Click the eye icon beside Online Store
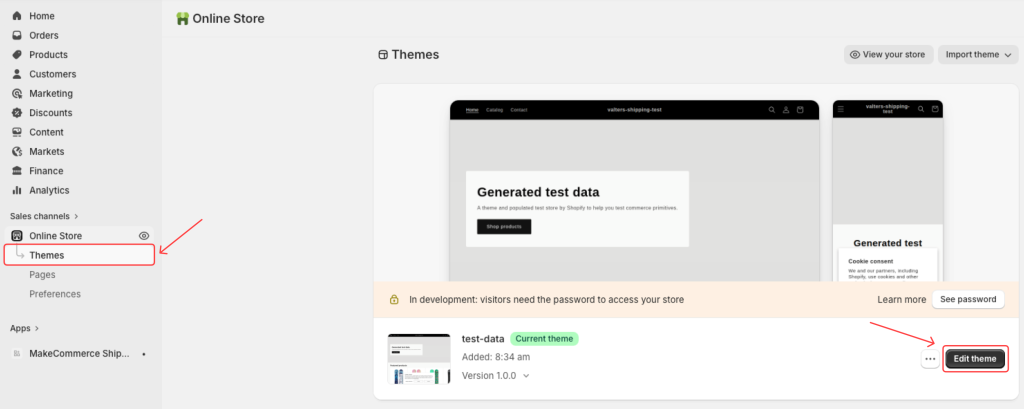 144,236
